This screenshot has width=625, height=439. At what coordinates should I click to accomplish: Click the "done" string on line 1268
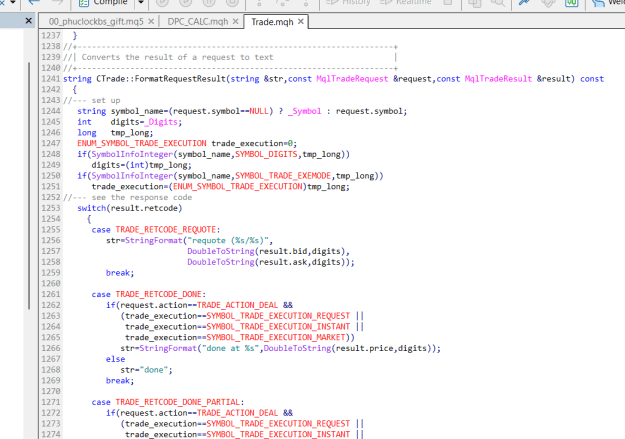tap(154, 370)
